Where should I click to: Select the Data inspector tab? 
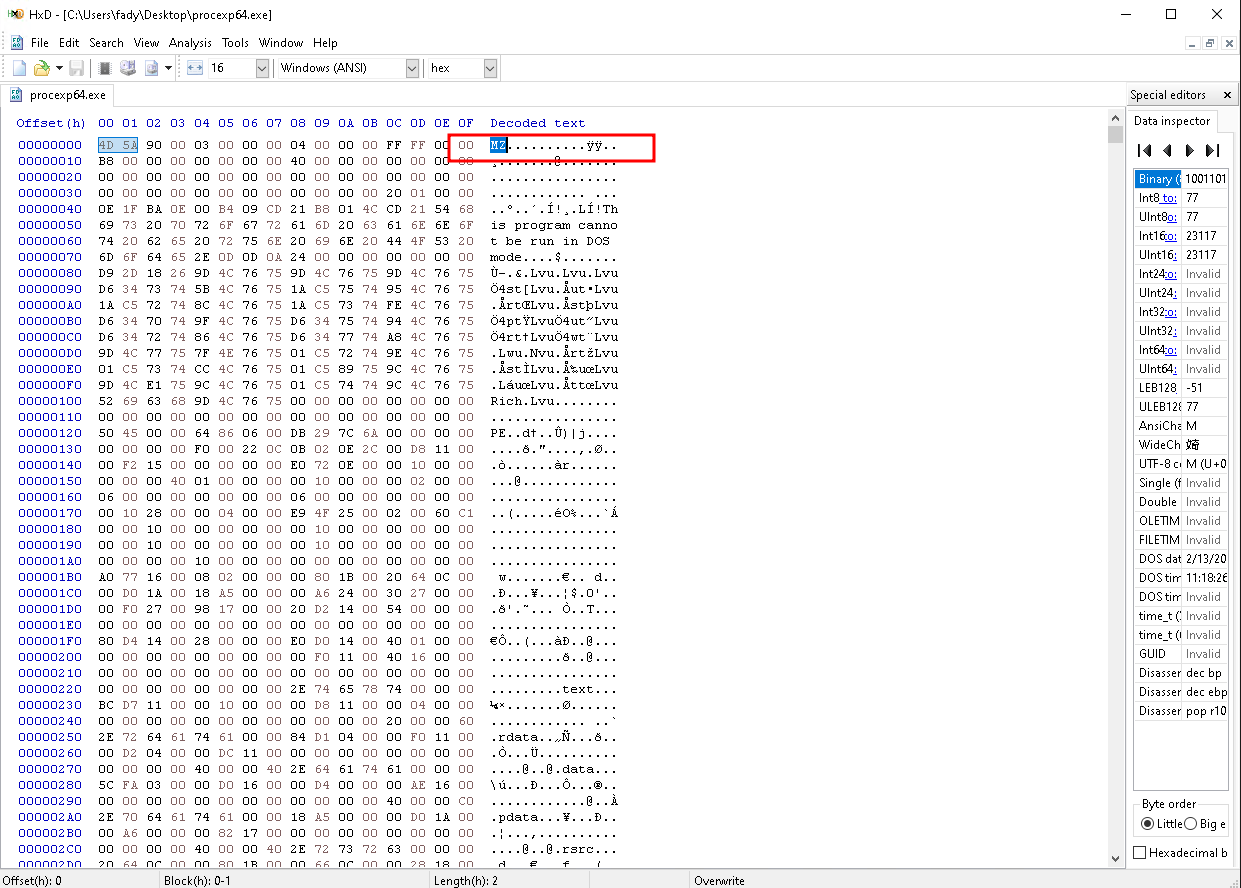pos(1171,121)
